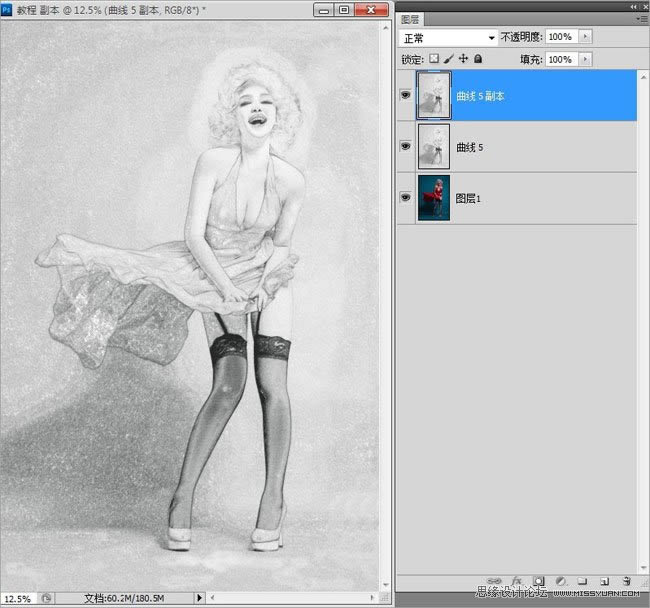Click the new layer icon
The height and width of the screenshot is (608, 650).
coord(604,581)
